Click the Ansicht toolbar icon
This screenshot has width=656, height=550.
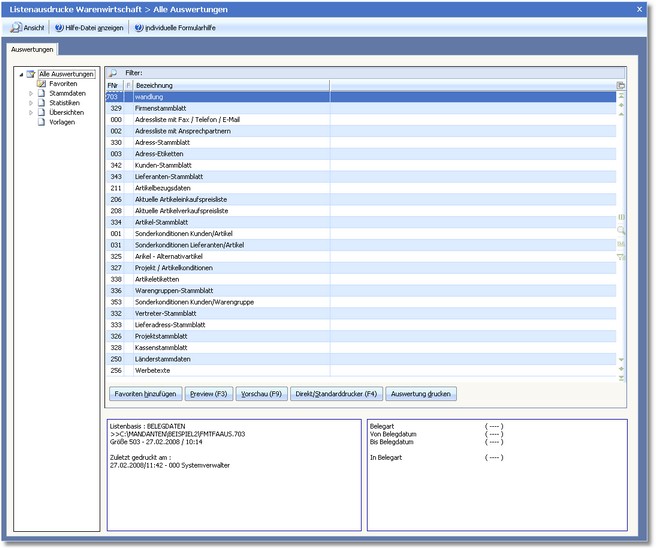click(16, 27)
